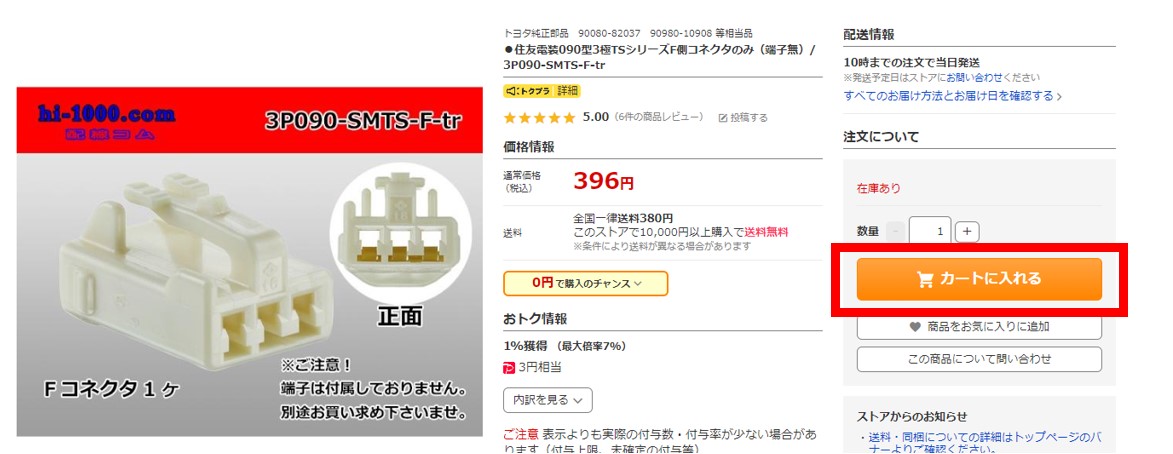Click 投稿する review pencil icon
This screenshot has width=1173, height=454.
pyautogui.click(x=723, y=118)
